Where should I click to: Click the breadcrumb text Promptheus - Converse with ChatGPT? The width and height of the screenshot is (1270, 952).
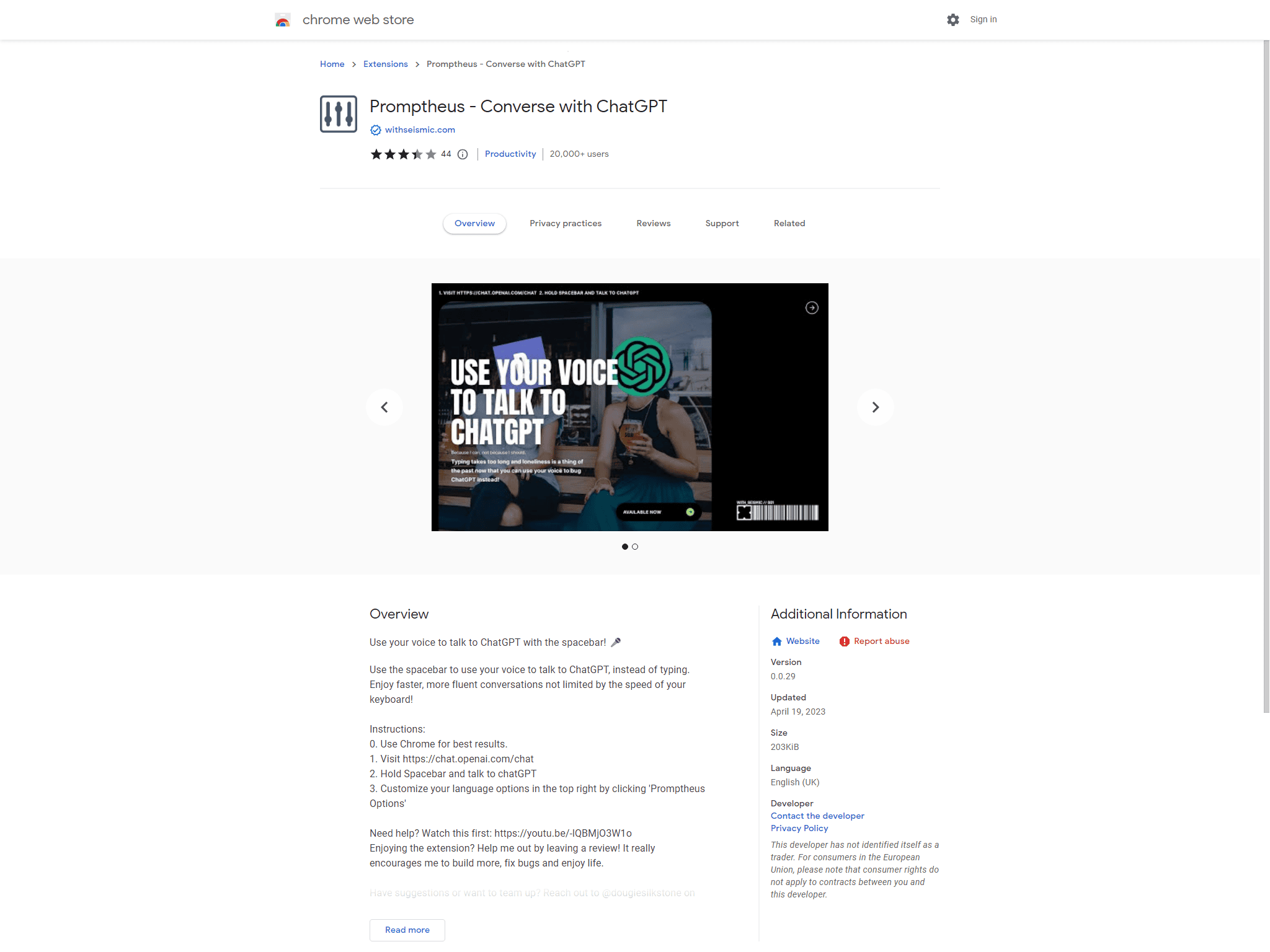pos(506,64)
